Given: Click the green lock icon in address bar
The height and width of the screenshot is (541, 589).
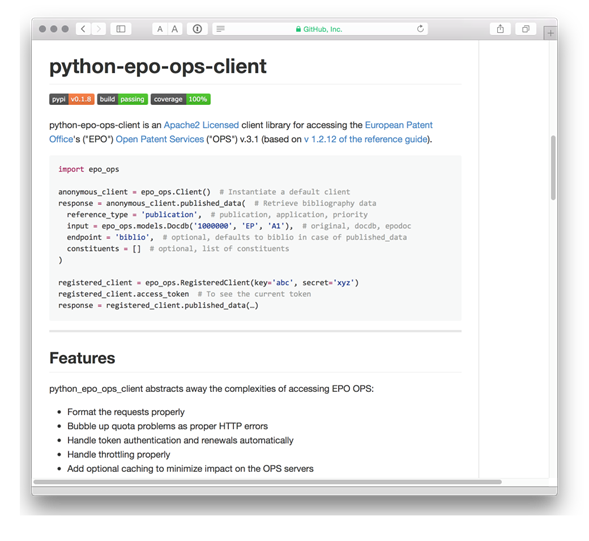Looking at the screenshot, I should click(298, 29).
